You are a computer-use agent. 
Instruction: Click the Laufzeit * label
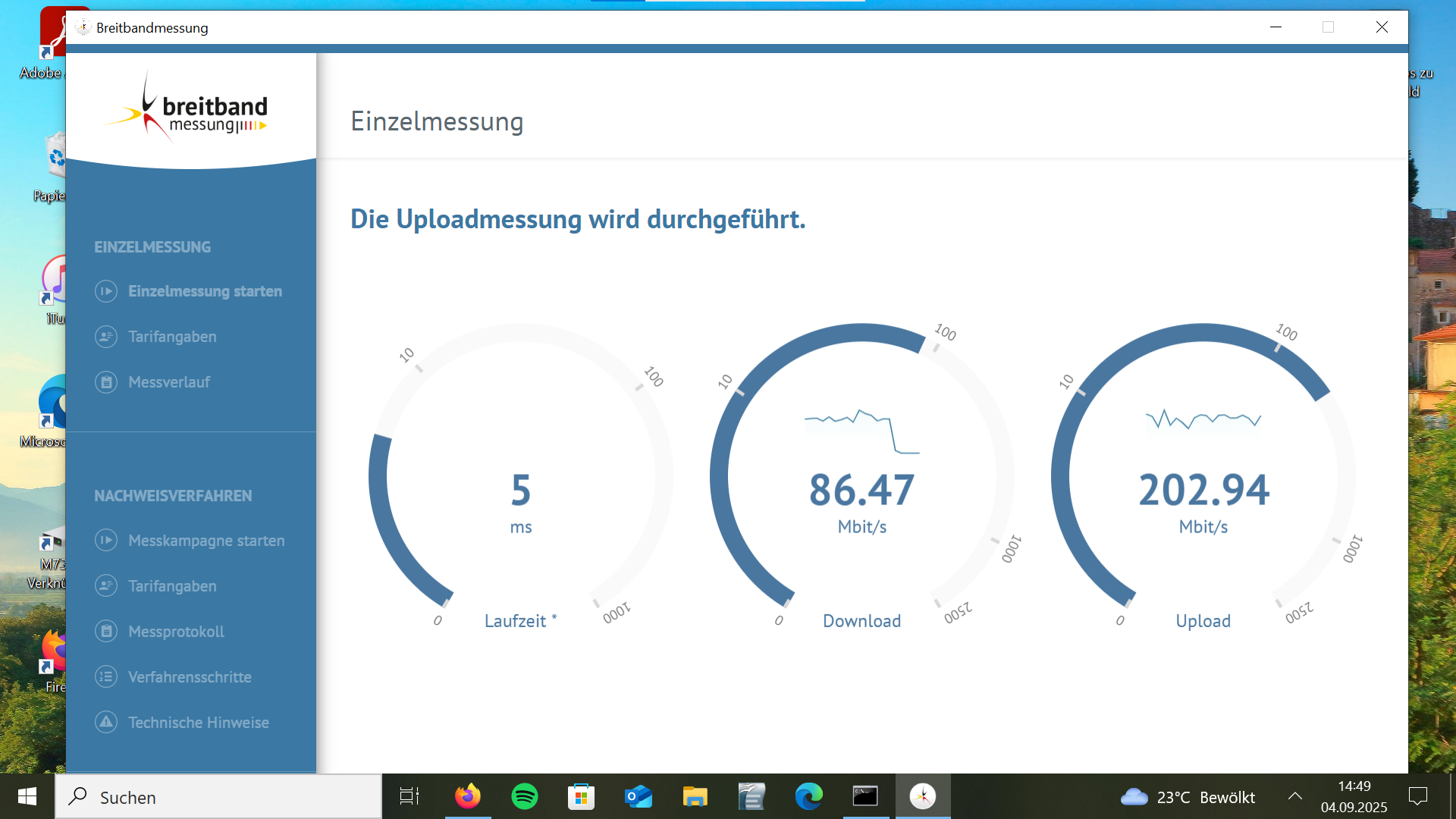(521, 621)
